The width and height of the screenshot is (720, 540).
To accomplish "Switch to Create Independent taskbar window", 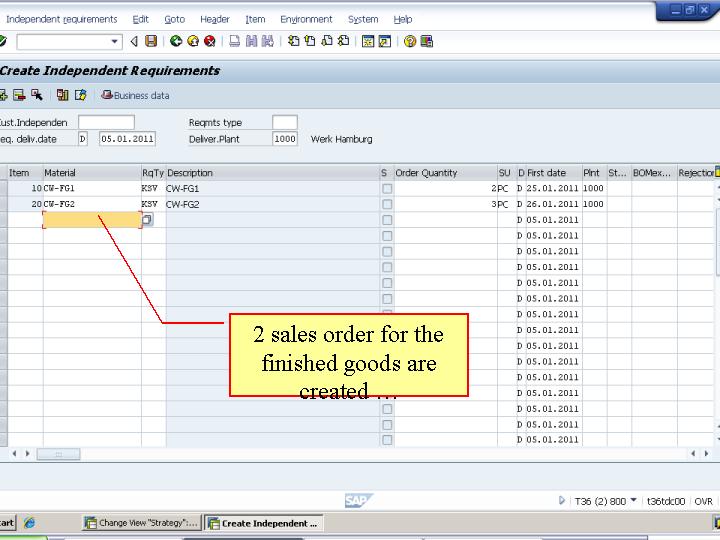I will click(264, 523).
